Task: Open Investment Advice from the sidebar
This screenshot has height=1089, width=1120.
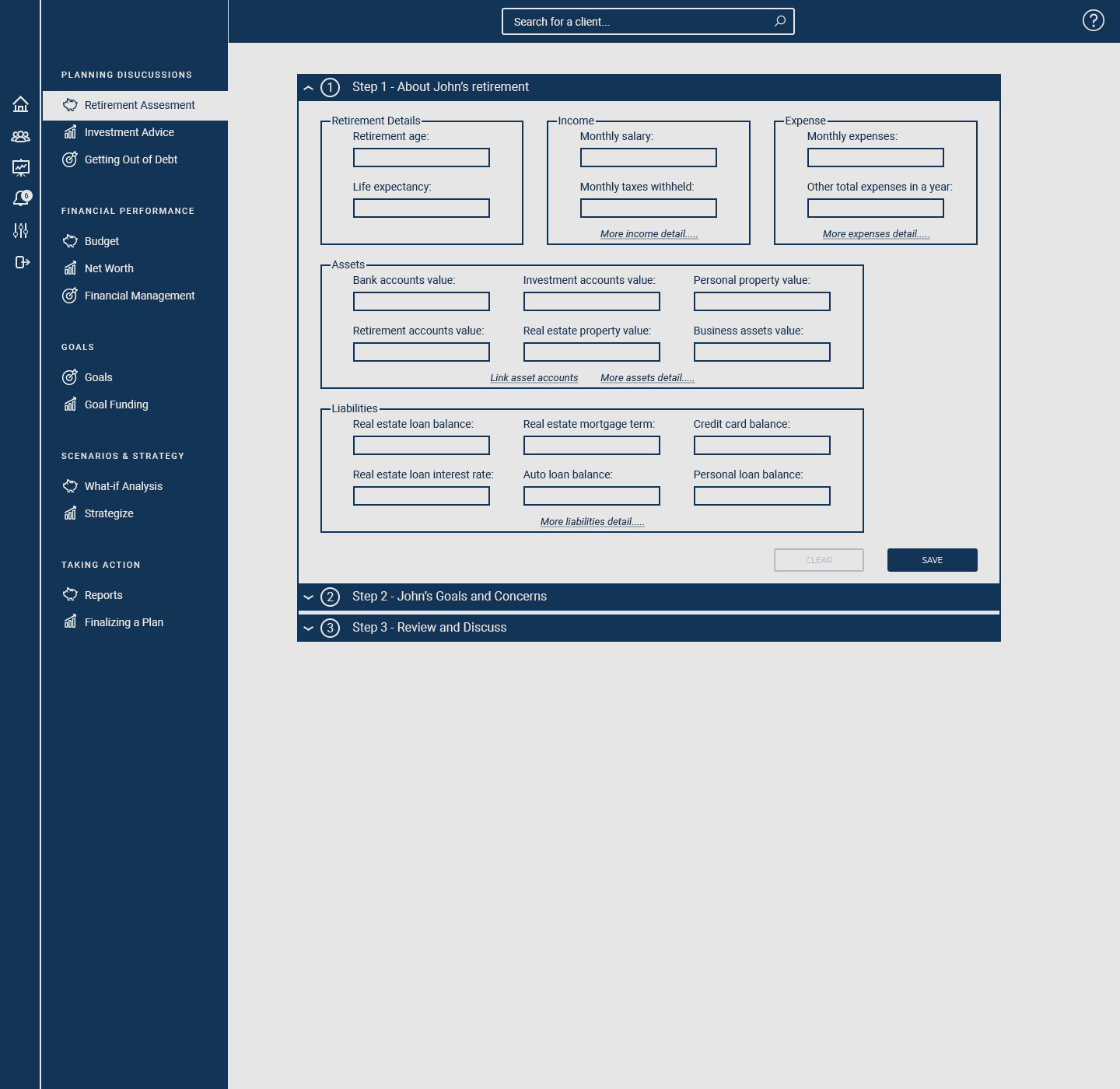Action: point(128,132)
